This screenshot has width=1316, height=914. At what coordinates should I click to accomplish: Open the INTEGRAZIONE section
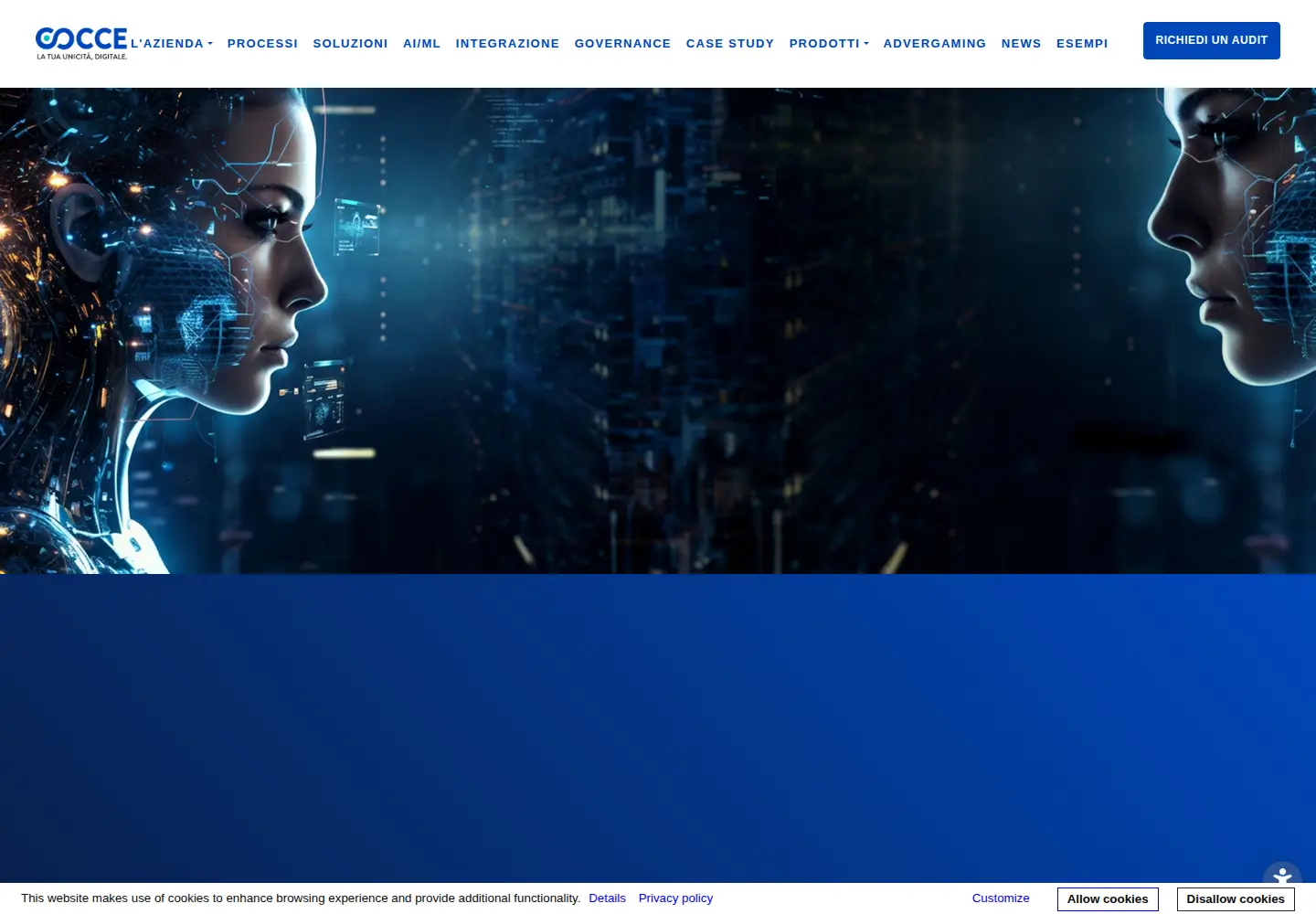507,44
